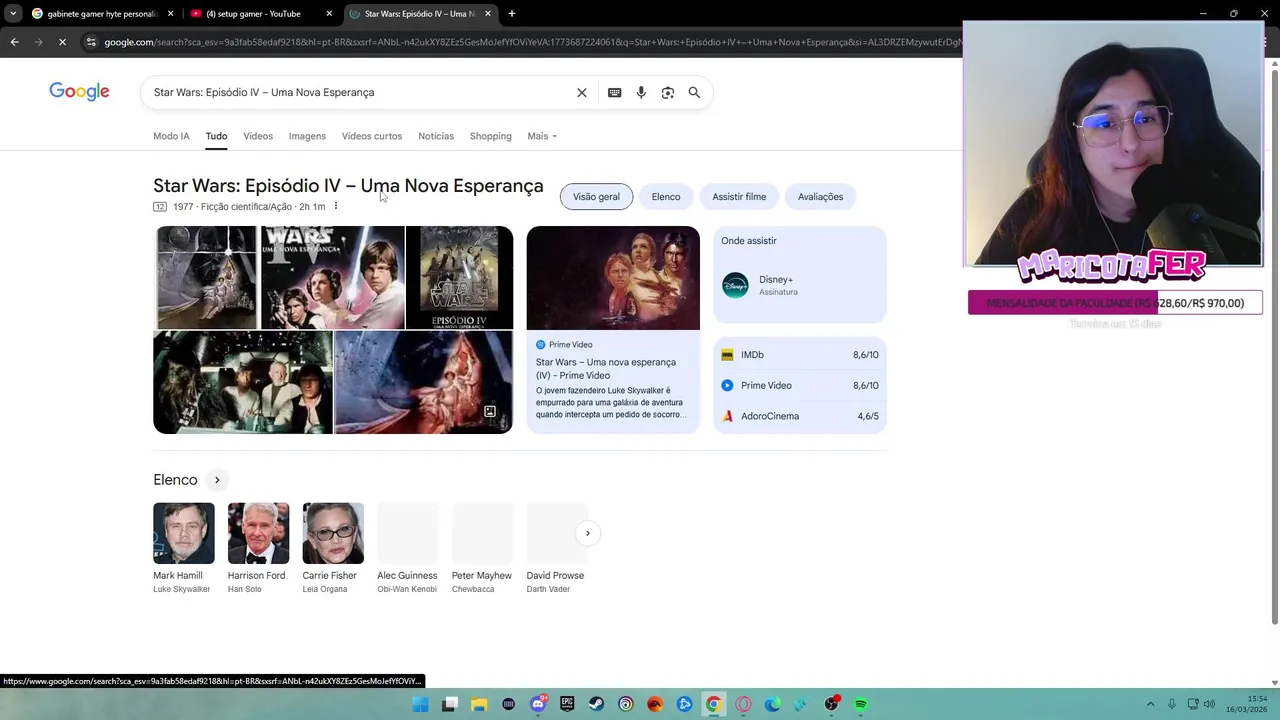
Task: Open browser tab list dropdown
Action: coord(12,14)
